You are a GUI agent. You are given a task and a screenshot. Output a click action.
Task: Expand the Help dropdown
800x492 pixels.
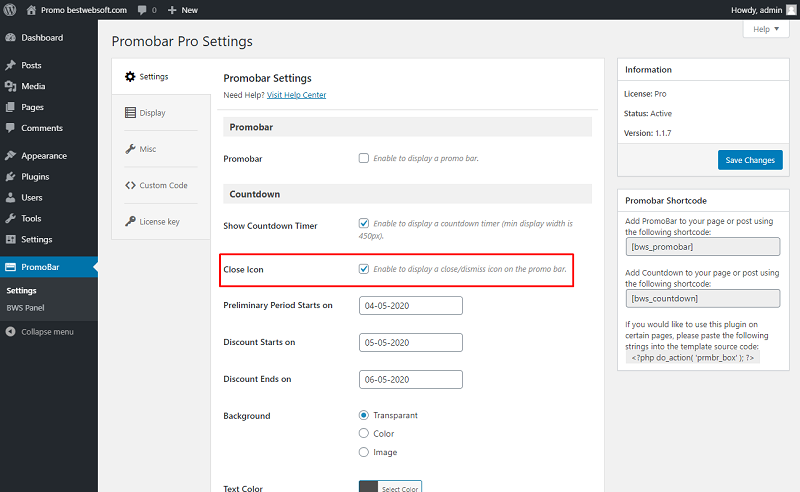pyautogui.click(x=766, y=29)
